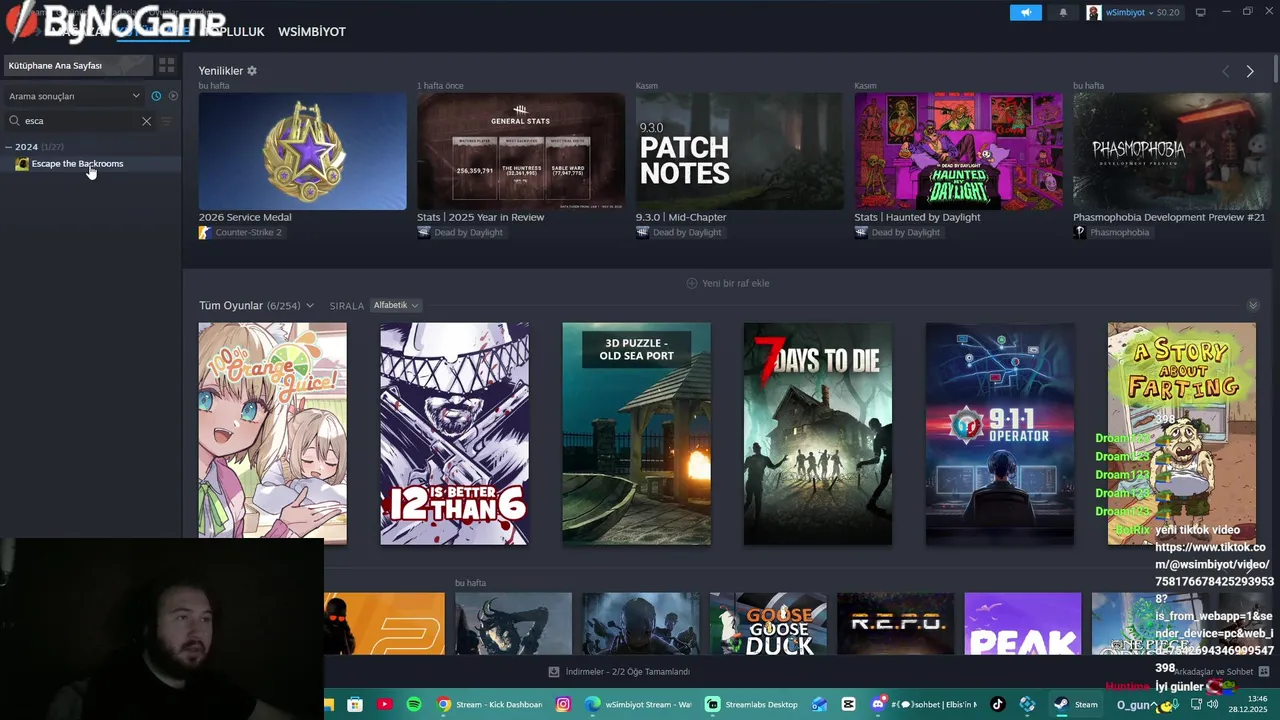This screenshot has width=1280, height=720.
Task: Open Stats Haunted by Daylight news
Action: [958, 152]
